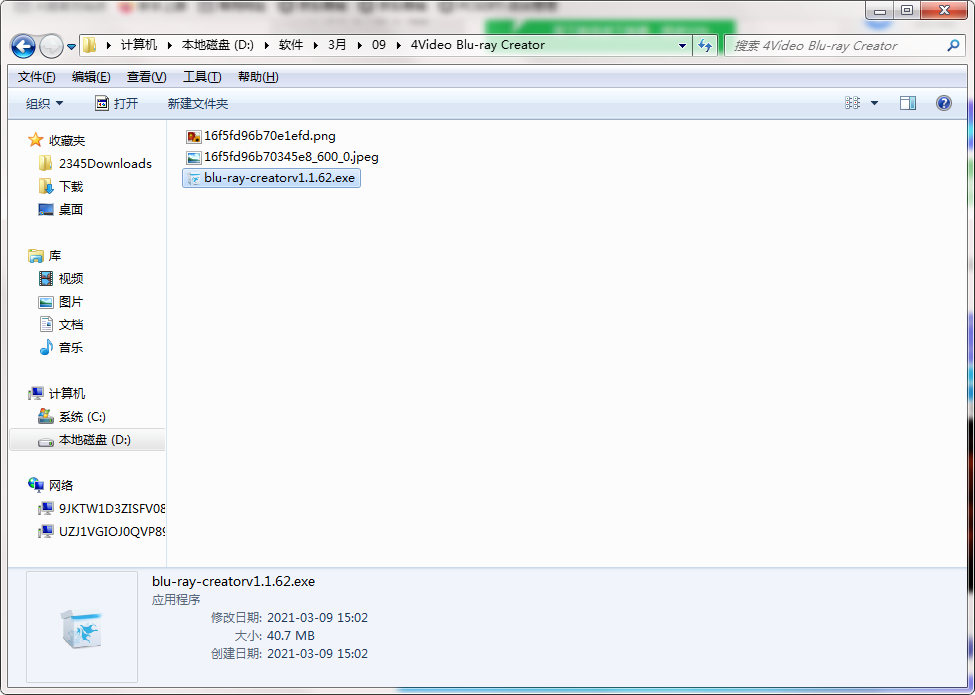Click the exe installer's file icon
The image size is (975, 695).
pyautogui.click(x=194, y=178)
